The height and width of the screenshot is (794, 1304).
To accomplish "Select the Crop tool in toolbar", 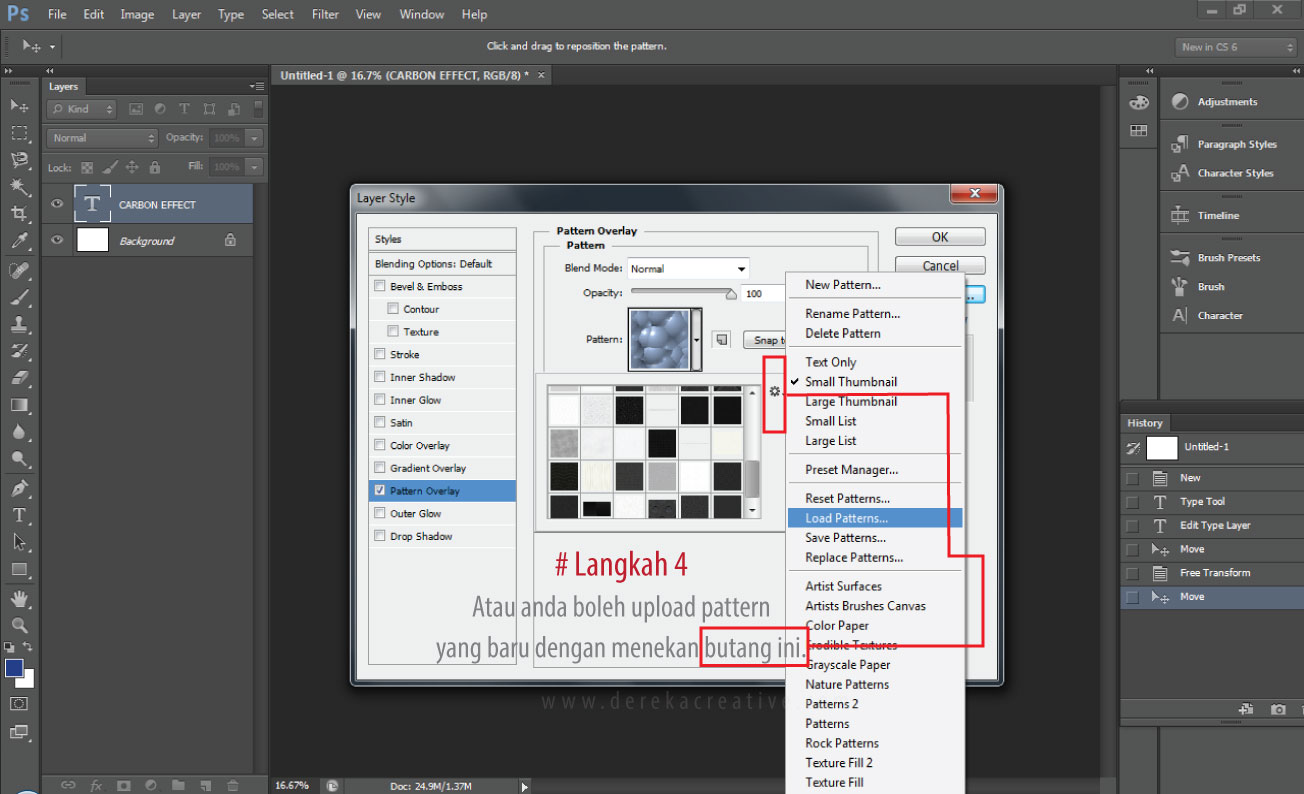I will [x=19, y=213].
